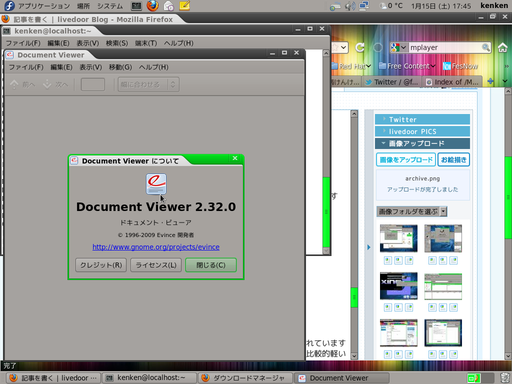The width and height of the screenshot is (512, 384).
Task: Open the zoom level combo box in Document Viewer
Action: pos(149,85)
